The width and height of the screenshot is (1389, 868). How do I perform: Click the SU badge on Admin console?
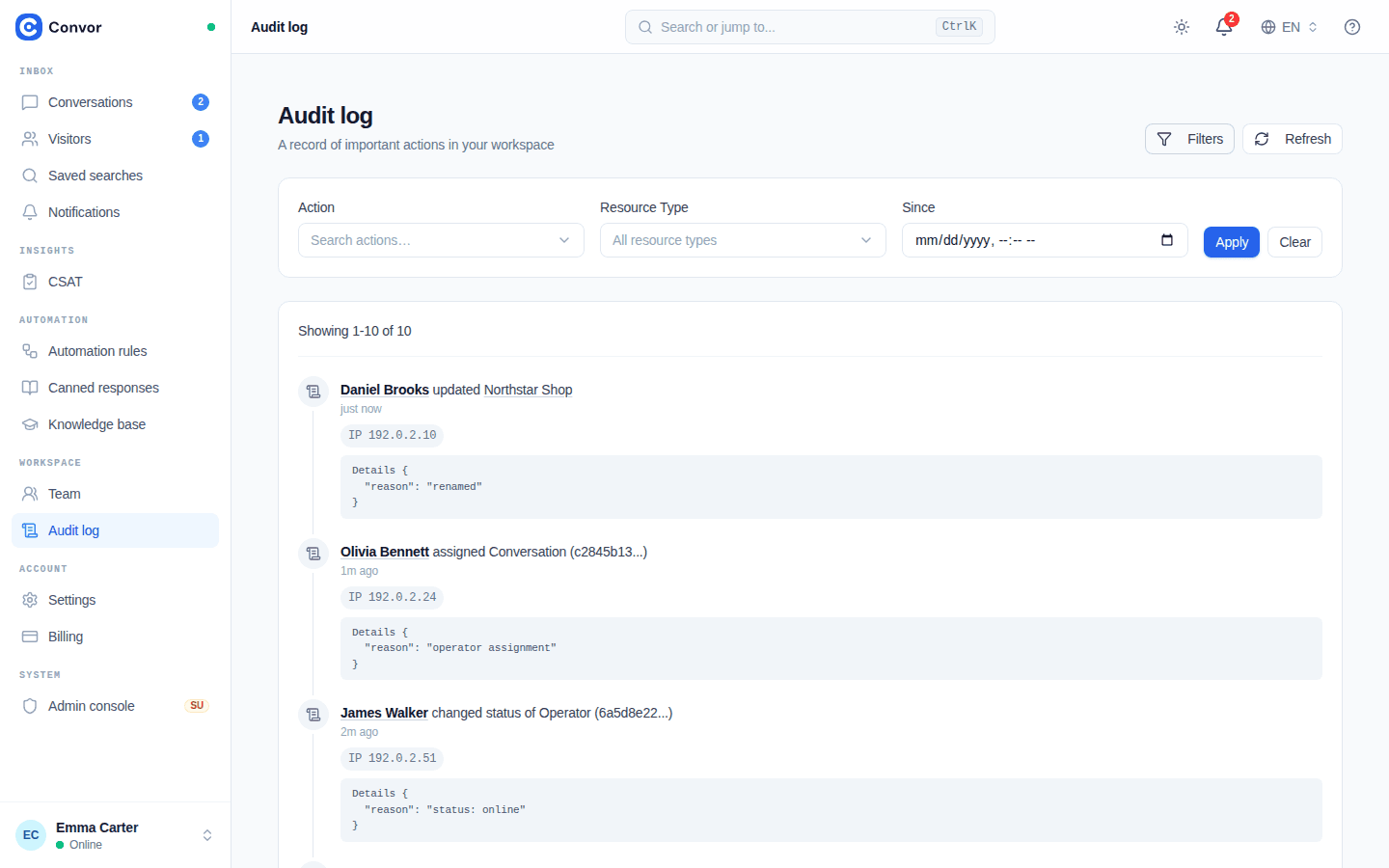pos(197,706)
